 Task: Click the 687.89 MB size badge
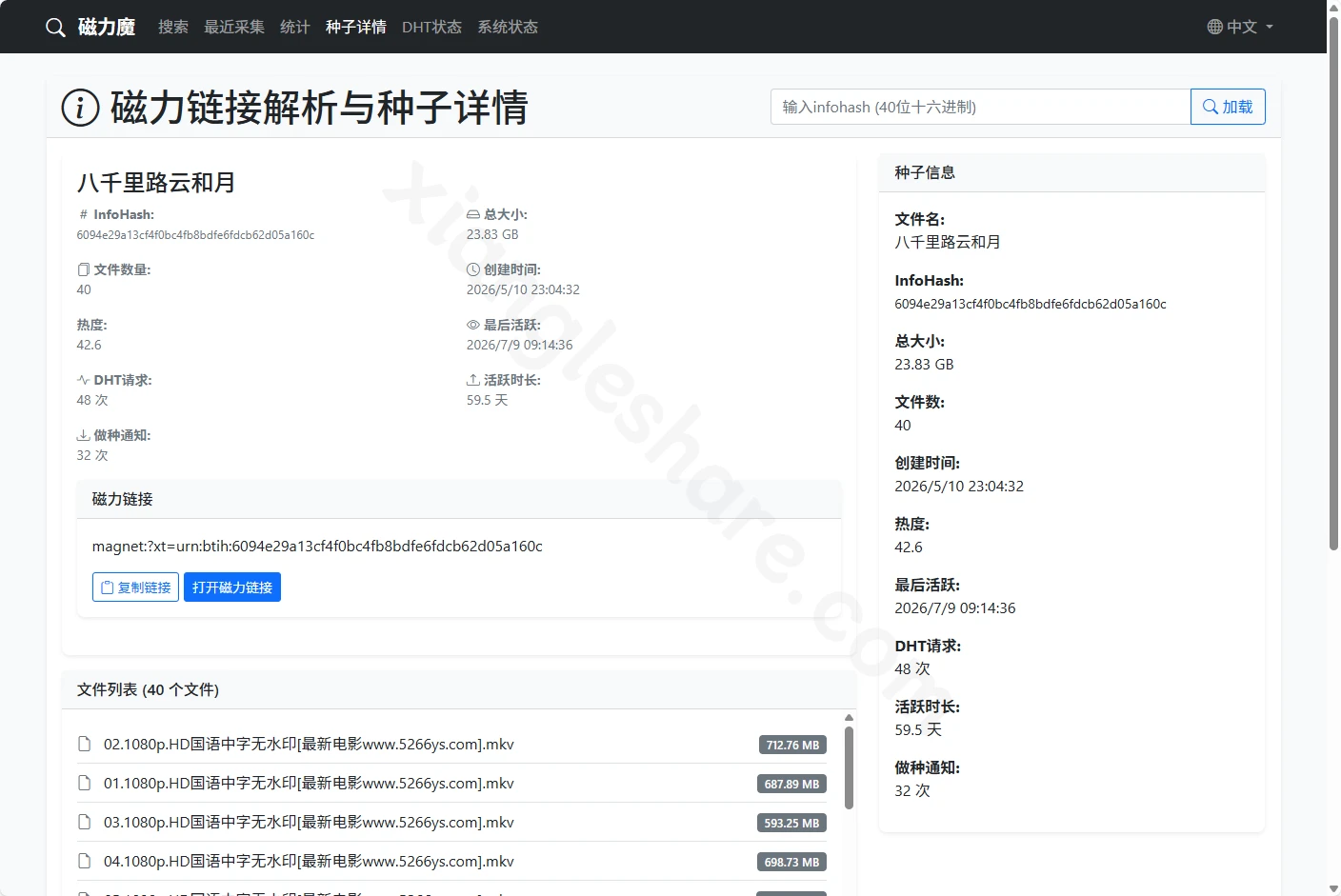click(791, 784)
